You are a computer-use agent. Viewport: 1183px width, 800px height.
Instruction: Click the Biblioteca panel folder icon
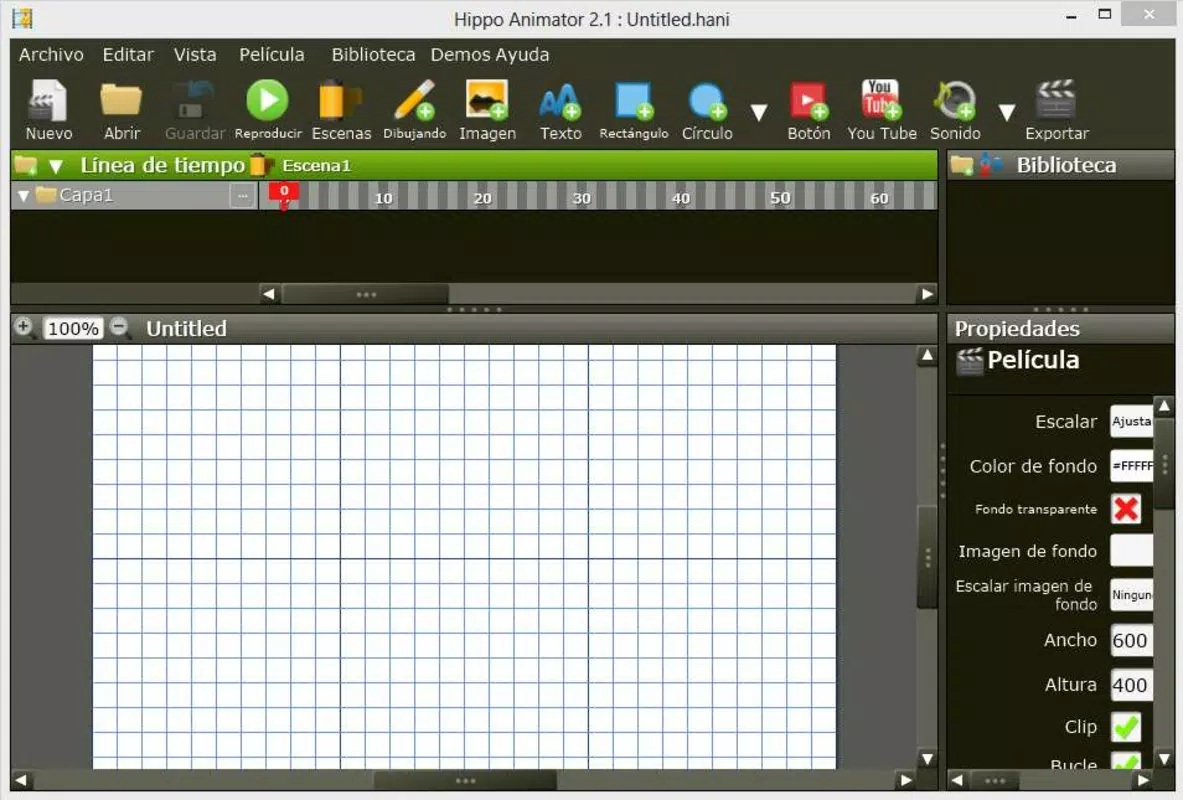click(x=962, y=165)
